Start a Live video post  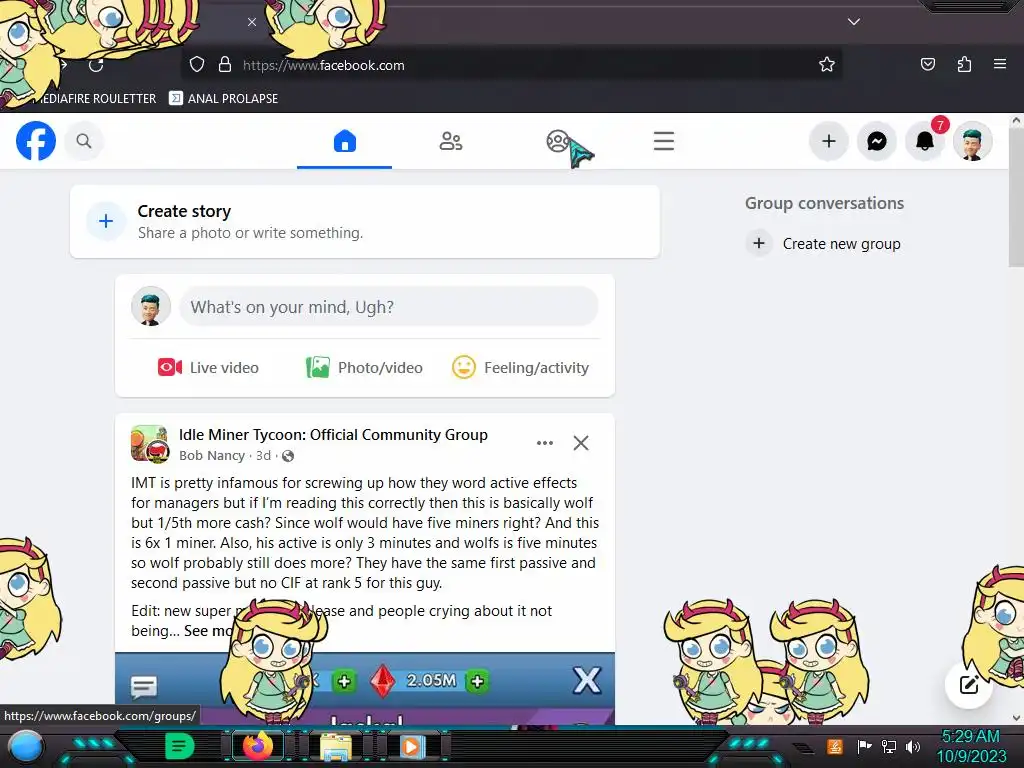[x=208, y=368]
